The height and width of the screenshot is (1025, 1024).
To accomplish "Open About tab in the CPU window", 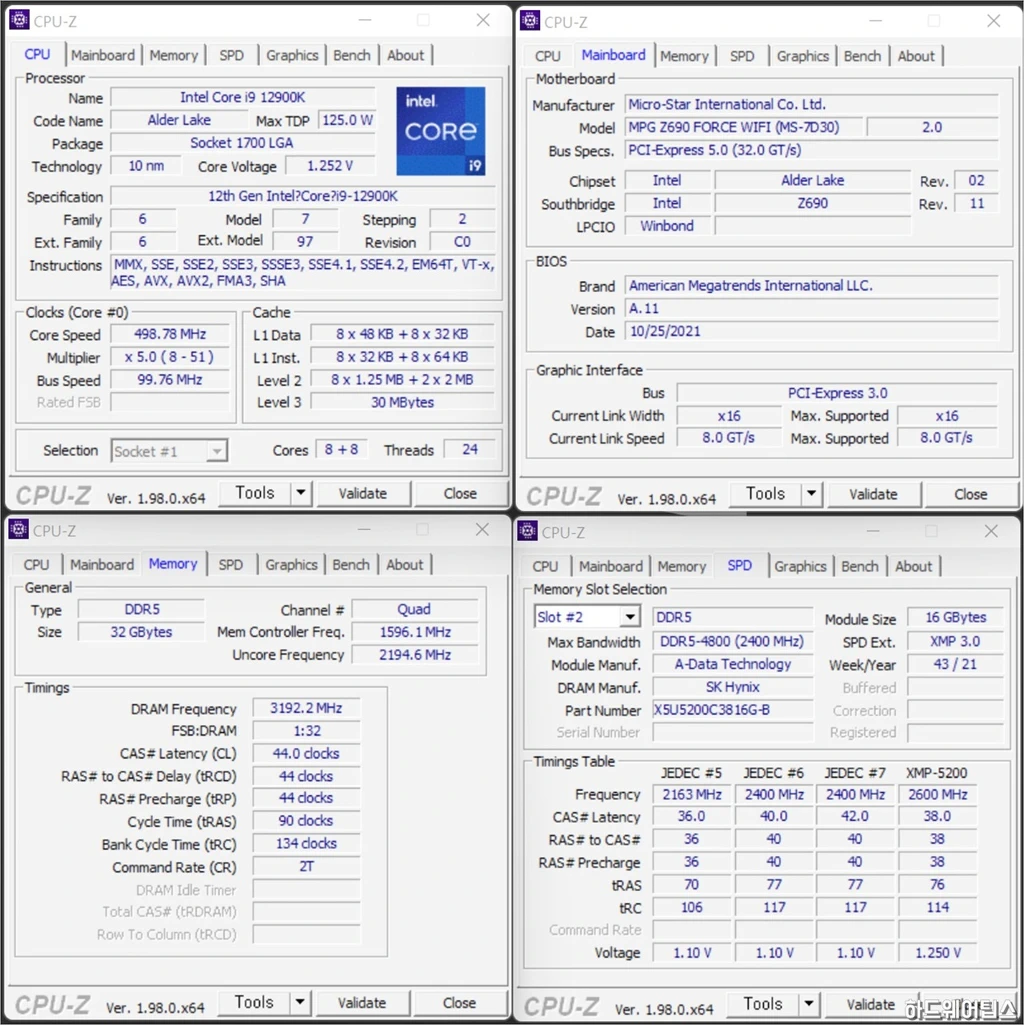I will tap(405, 56).
